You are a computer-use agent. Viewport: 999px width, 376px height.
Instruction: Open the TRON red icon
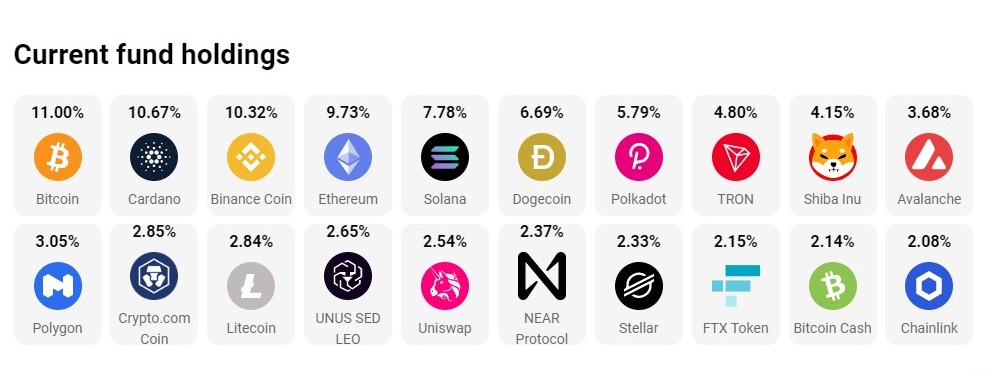click(x=735, y=157)
